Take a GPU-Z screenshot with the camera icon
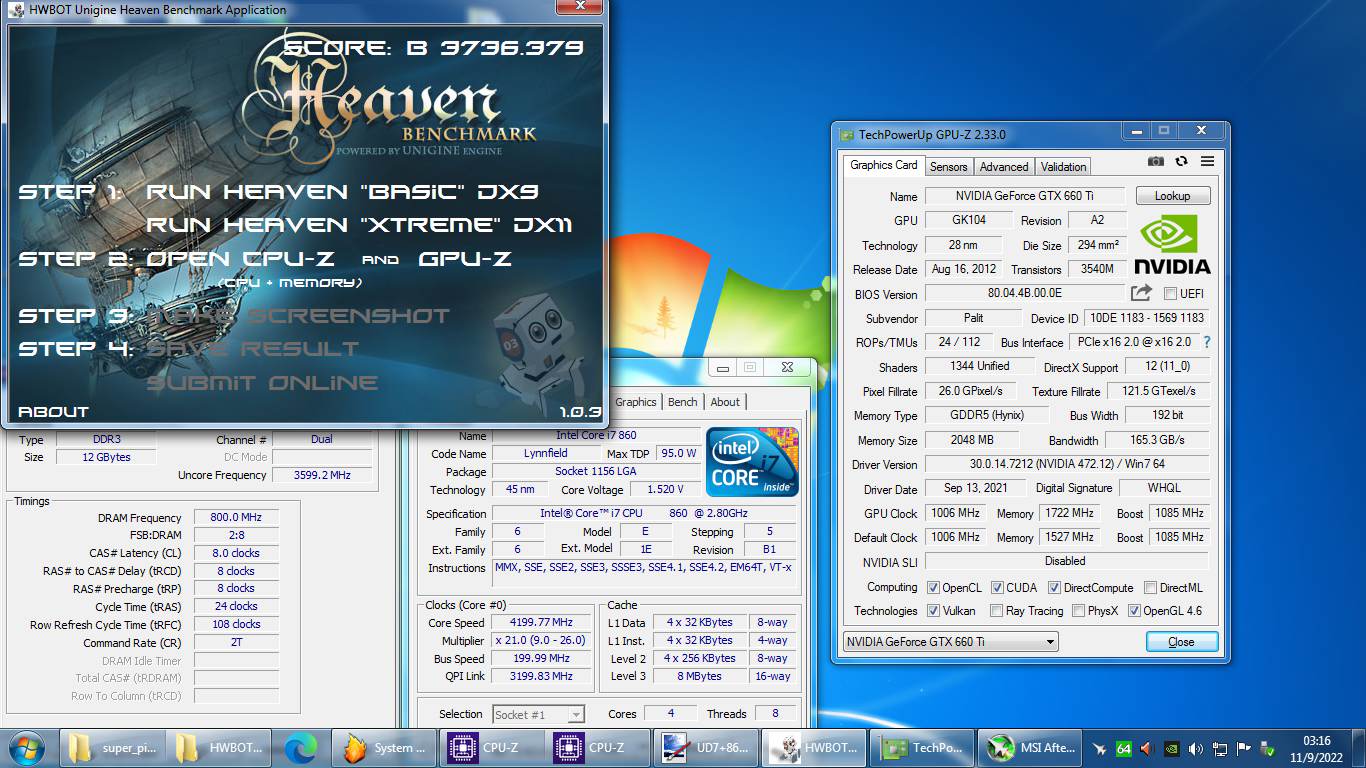 (1156, 162)
